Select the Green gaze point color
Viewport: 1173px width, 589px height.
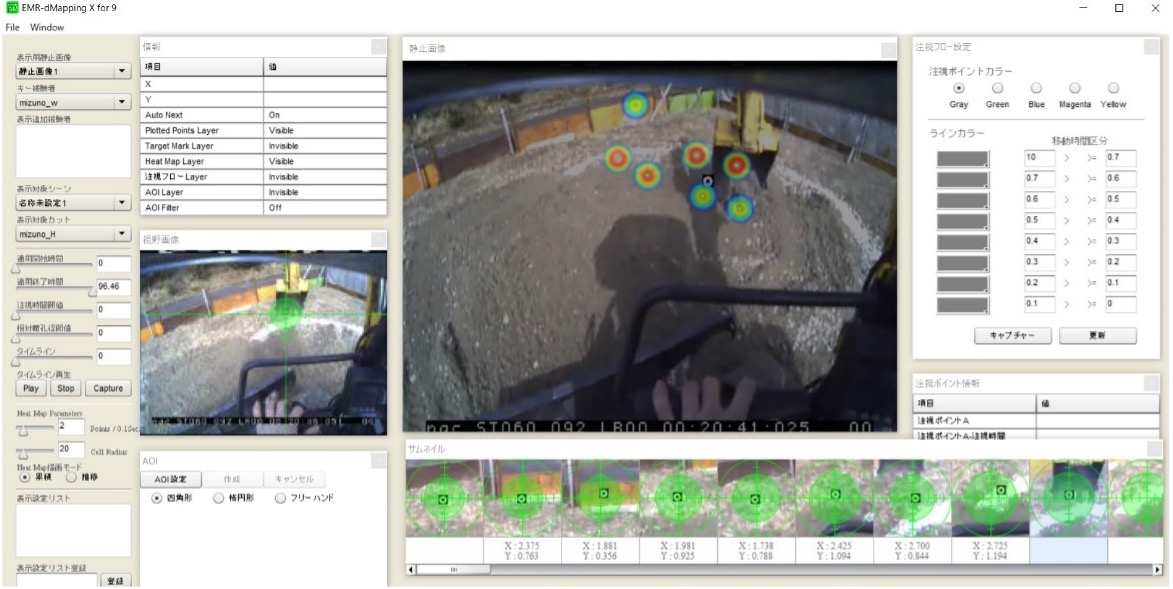[997, 88]
